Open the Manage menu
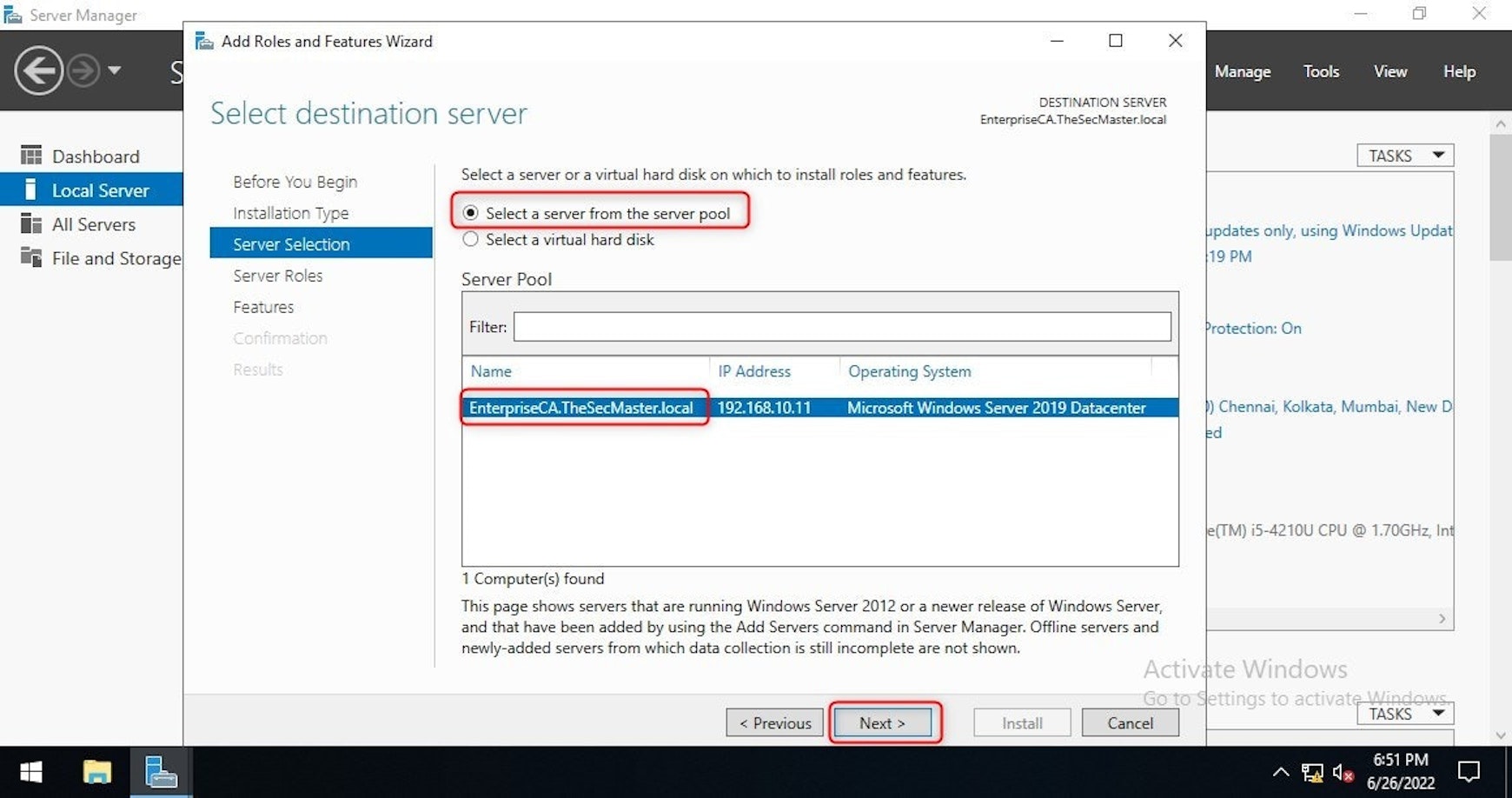 (1243, 71)
